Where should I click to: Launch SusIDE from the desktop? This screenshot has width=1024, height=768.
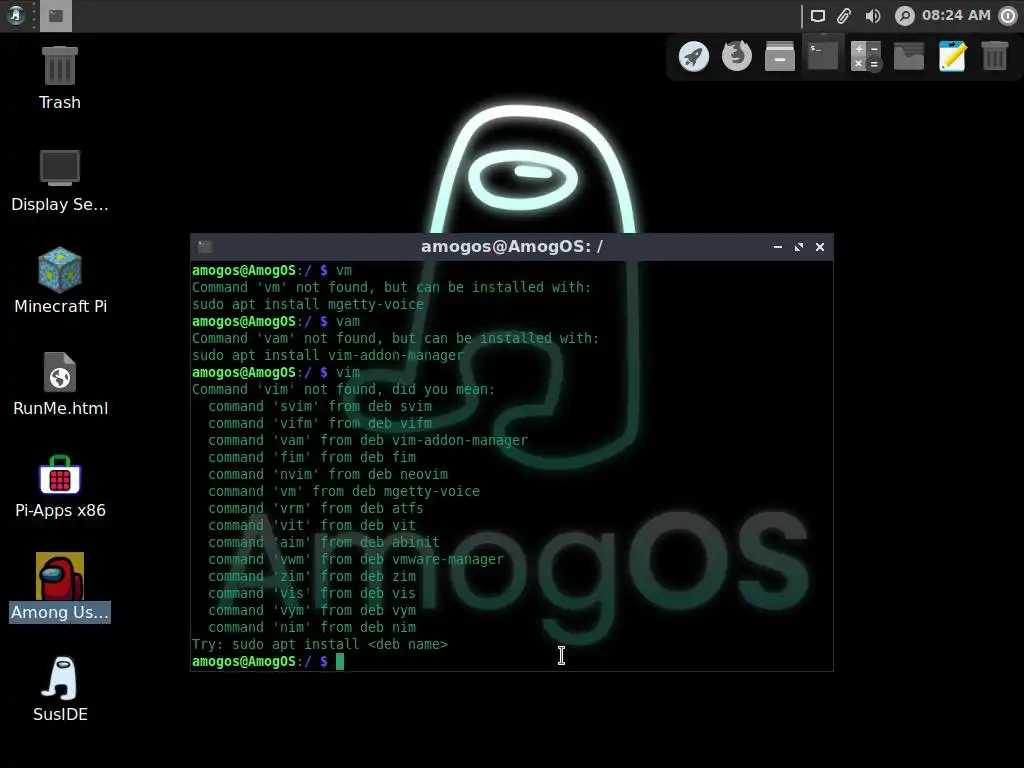60,690
